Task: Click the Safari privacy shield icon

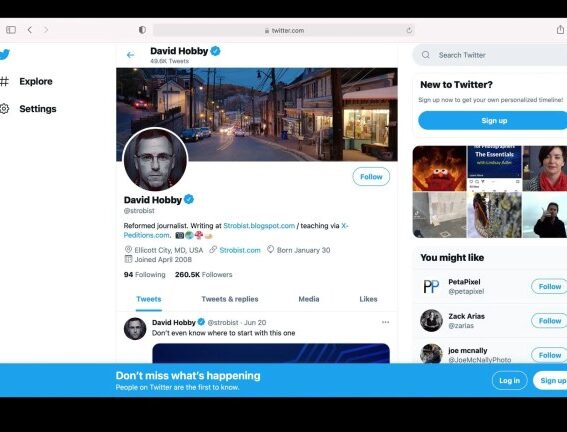Action: tap(142, 30)
